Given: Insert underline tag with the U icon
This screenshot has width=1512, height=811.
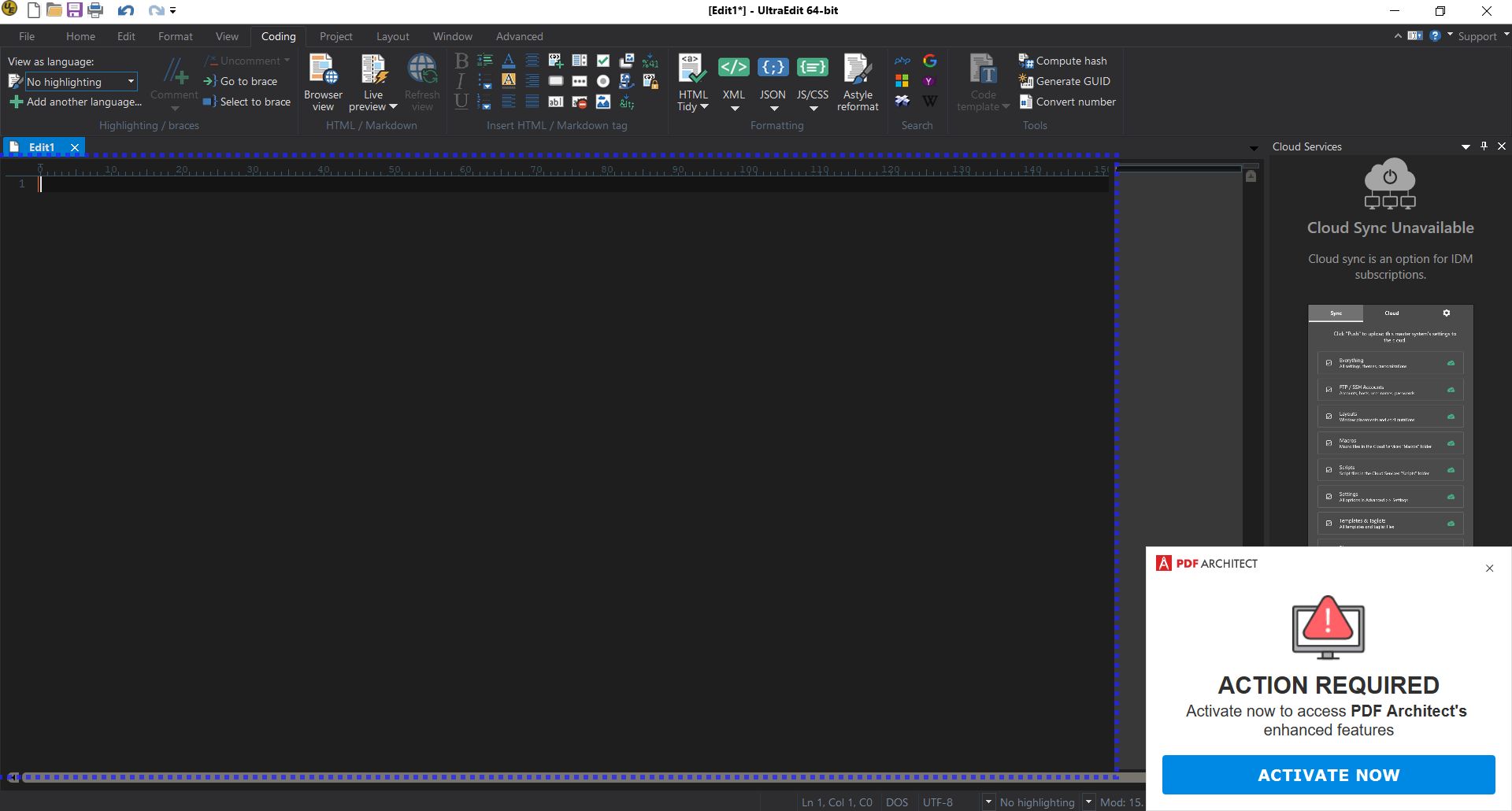Looking at the screenshot, I should click(x=461, y=102).
